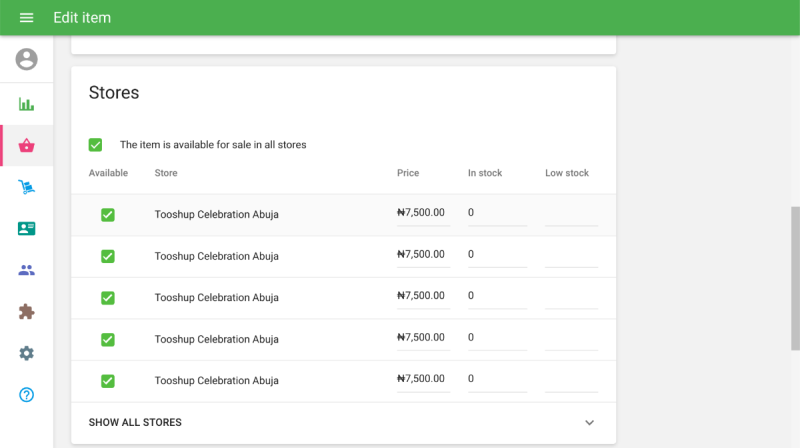This screenshot has width=800, height=448.
Task: Open the Reports bar chart icon
Action: click(27, 104)
